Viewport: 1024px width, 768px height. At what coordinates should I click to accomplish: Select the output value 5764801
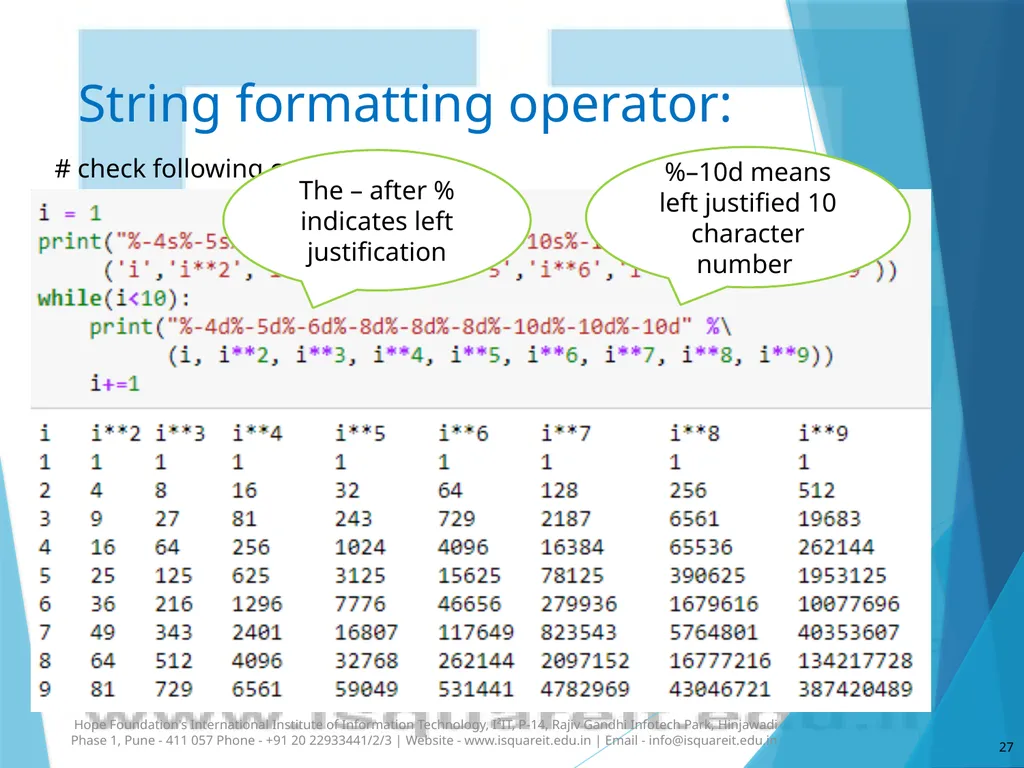coord(714,632)
